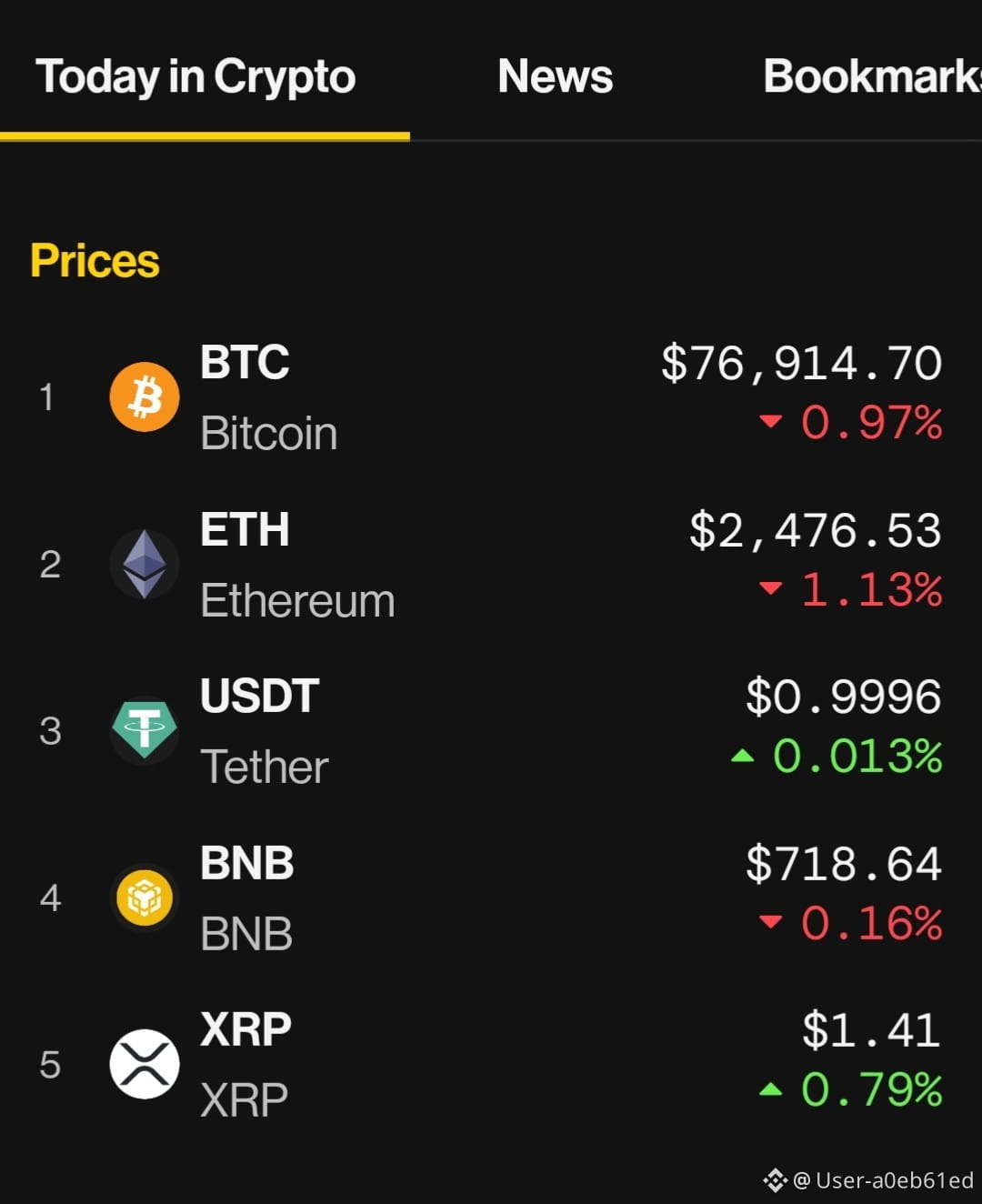Tap the XRP white logo icon

(145, 1064)
